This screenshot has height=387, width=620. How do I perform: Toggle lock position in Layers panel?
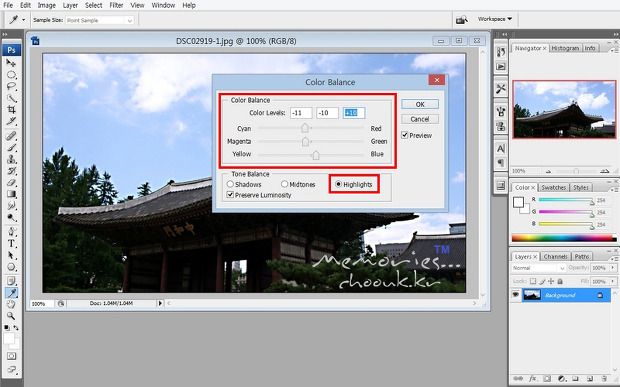pyautogui.click(x=551, y=281)
